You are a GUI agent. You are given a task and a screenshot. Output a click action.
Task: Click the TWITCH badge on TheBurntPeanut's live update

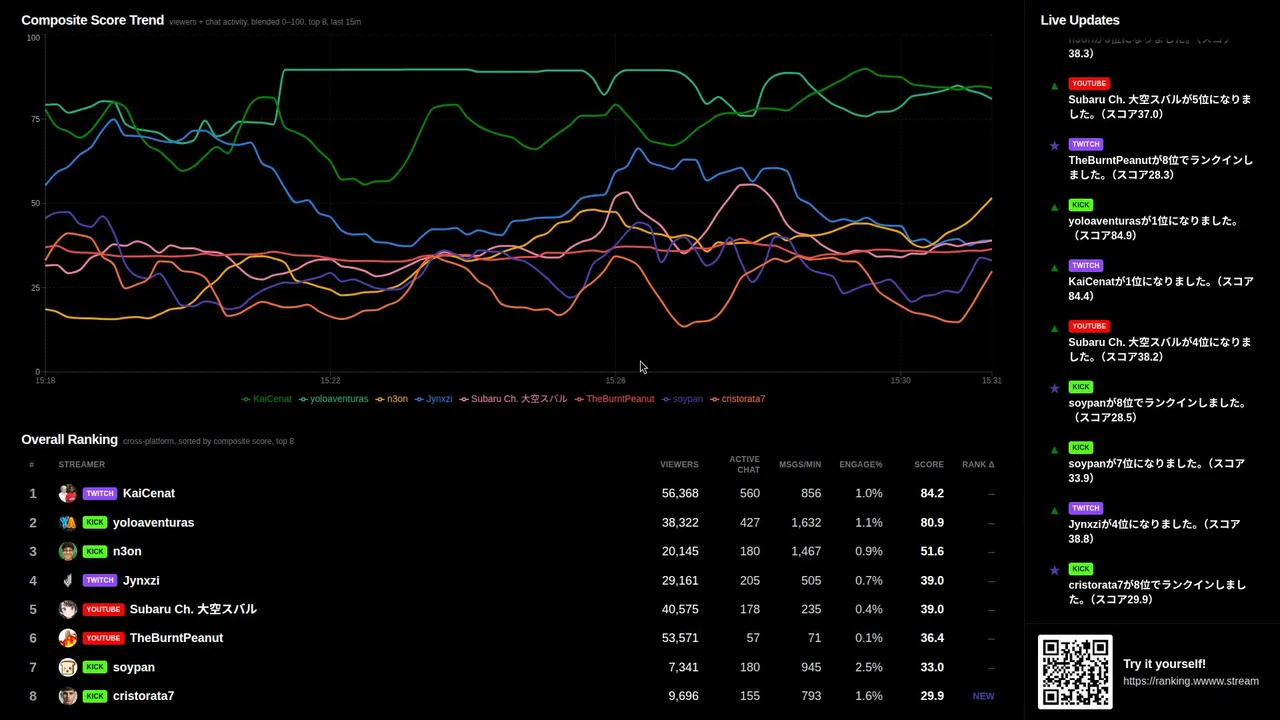pos(1086,144)
